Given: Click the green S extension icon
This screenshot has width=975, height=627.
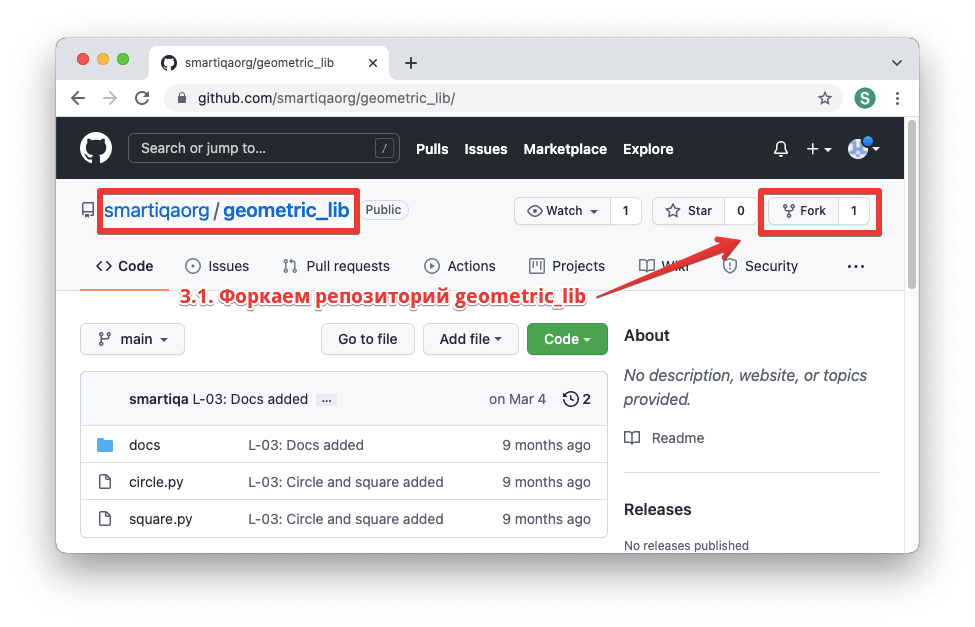Looking at the screenshot, I should pyautogui.click(x=864, y=98).
